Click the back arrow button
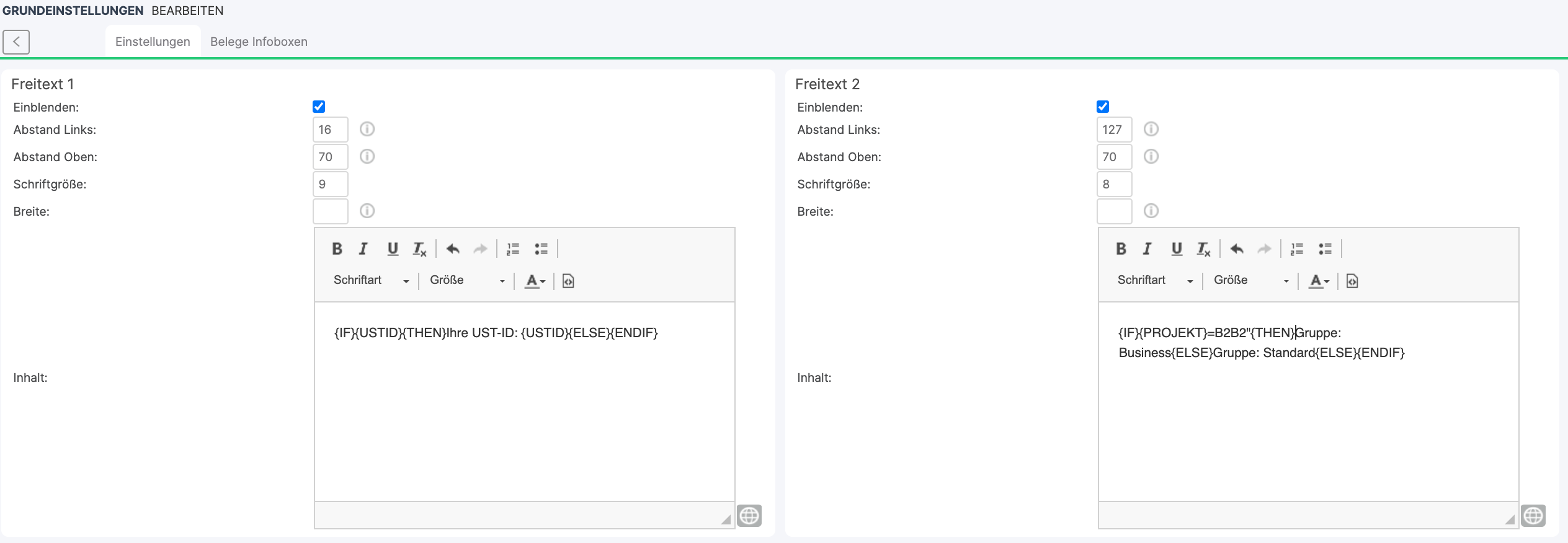Image resolution: width=1568 pixels, height=543 pixels. coord(16,42)
